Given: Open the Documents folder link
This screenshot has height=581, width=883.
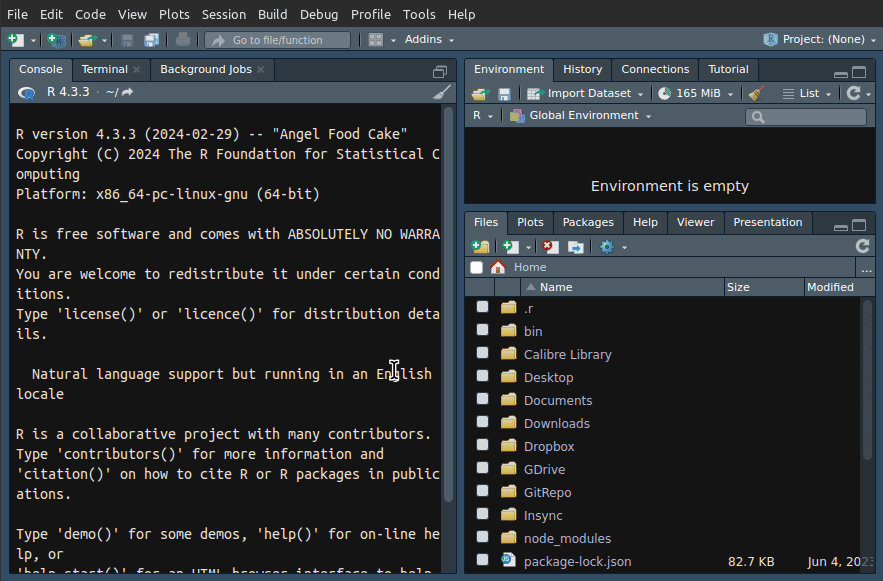Looking at the screenshot, I should pos(558,400).
